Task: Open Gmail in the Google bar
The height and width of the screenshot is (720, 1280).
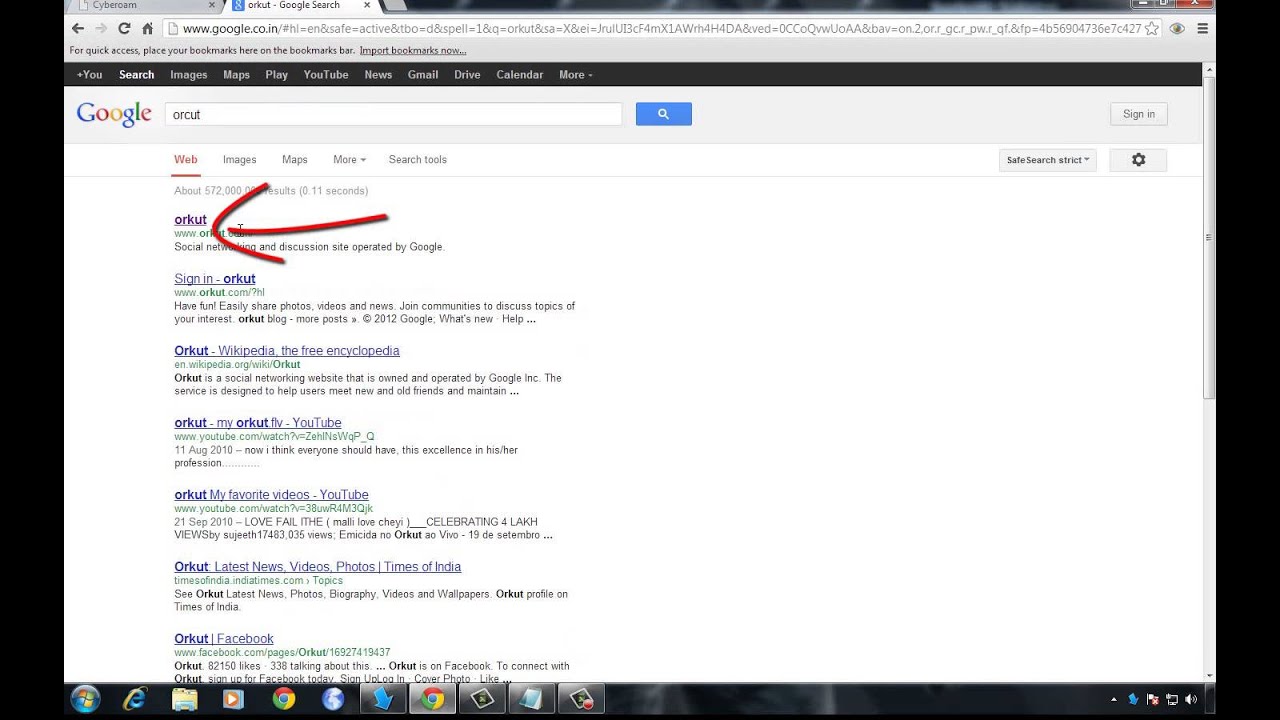Action: click(x=422, y=75)
